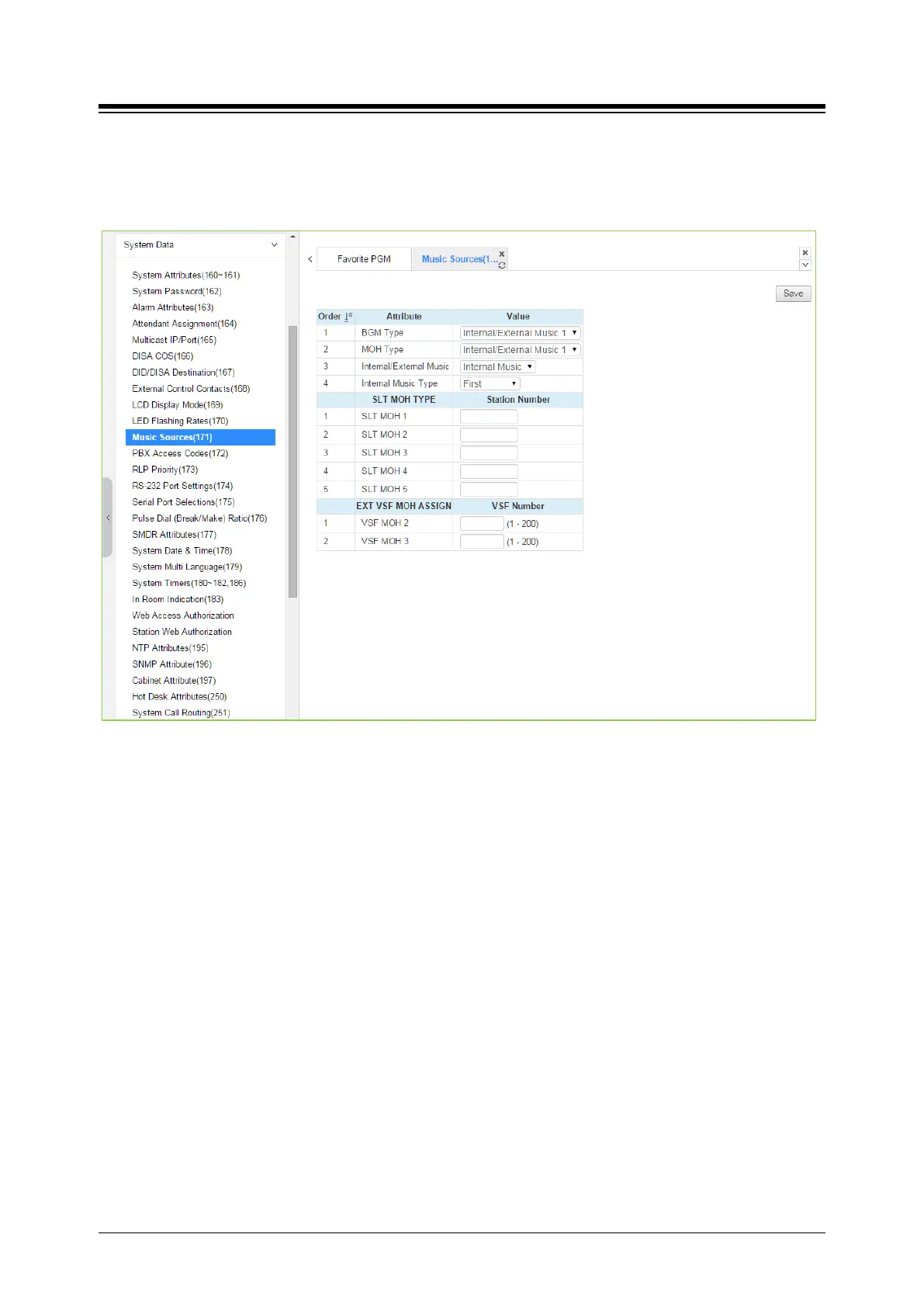Screen dimensions: 924x1307
Task: Open LED Flashing Rates(170)
Action: 180,421
